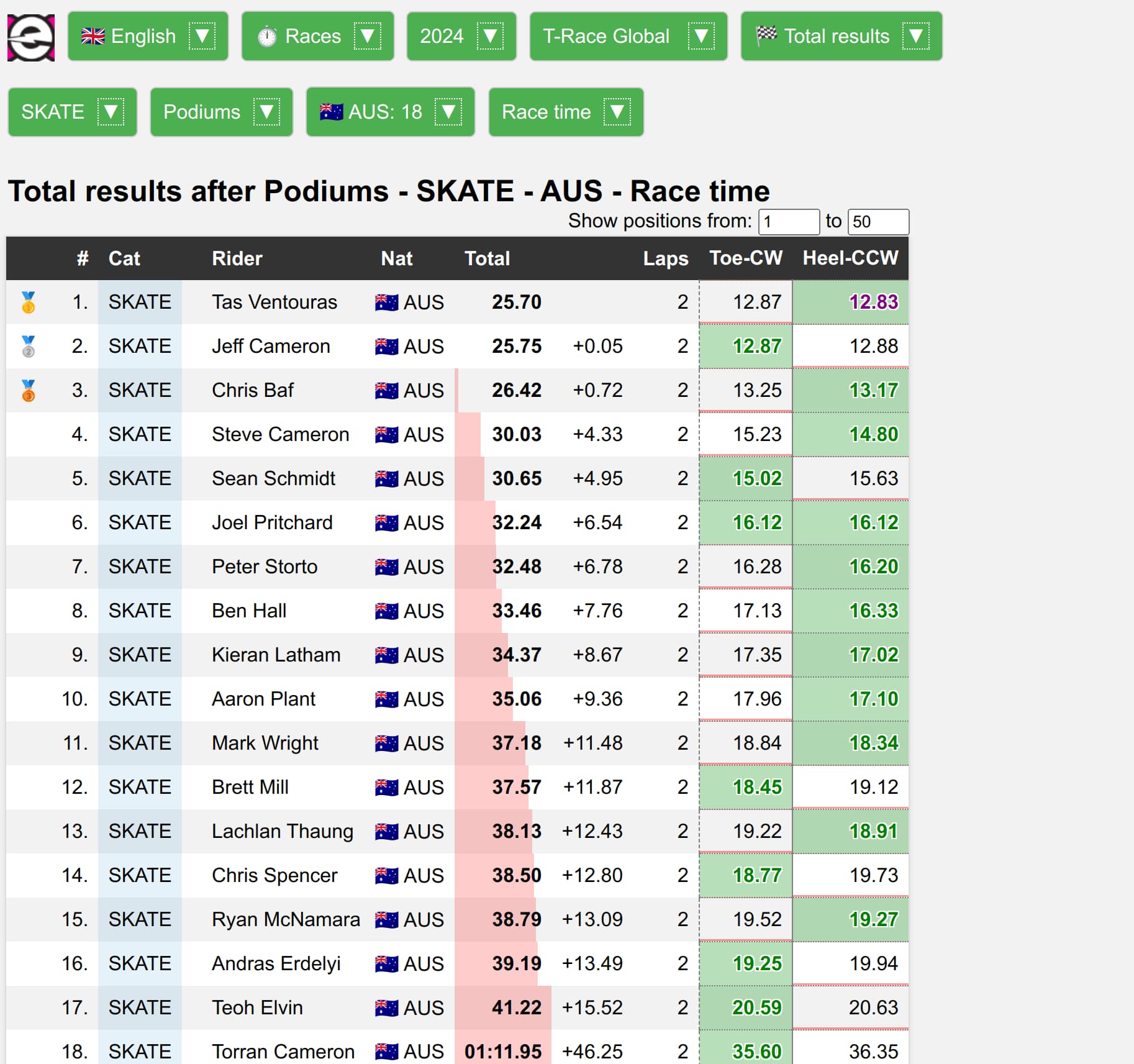Click the gold medal icon for Tas Ventouras
The width and height of the screenshot is (1134, 1064).
point(29,302)
